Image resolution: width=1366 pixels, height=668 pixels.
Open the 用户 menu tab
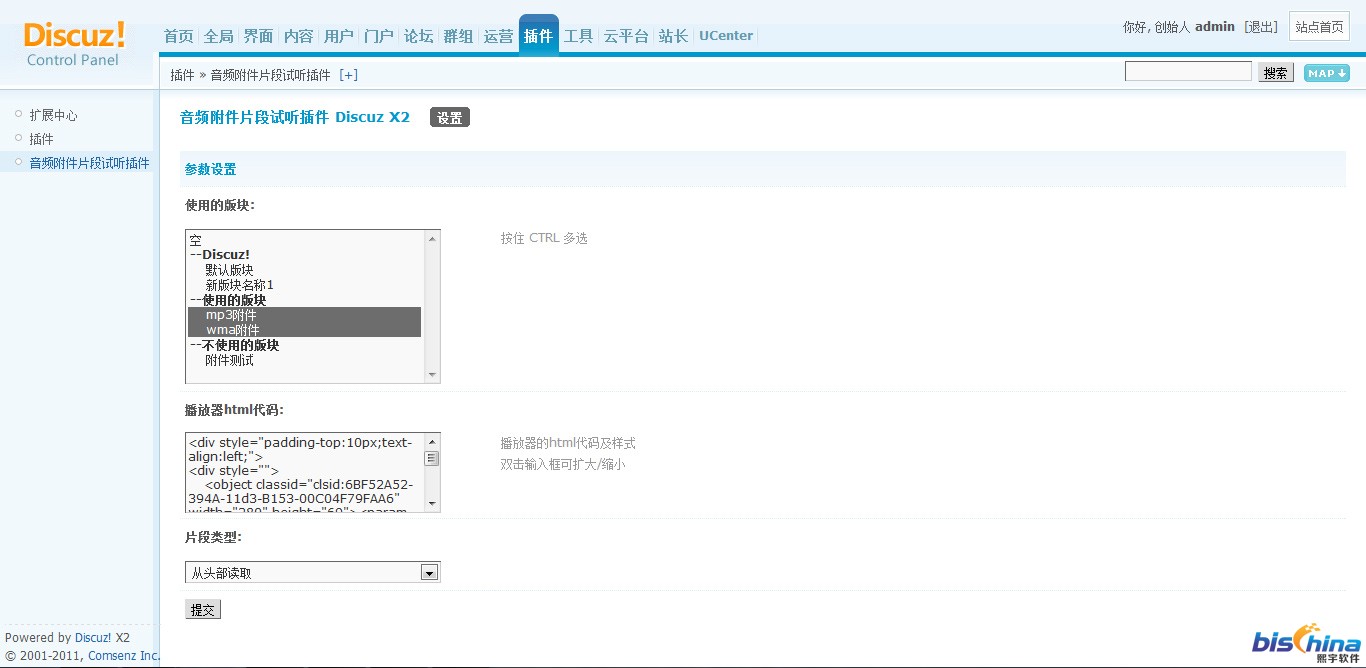tap(339, 36)
